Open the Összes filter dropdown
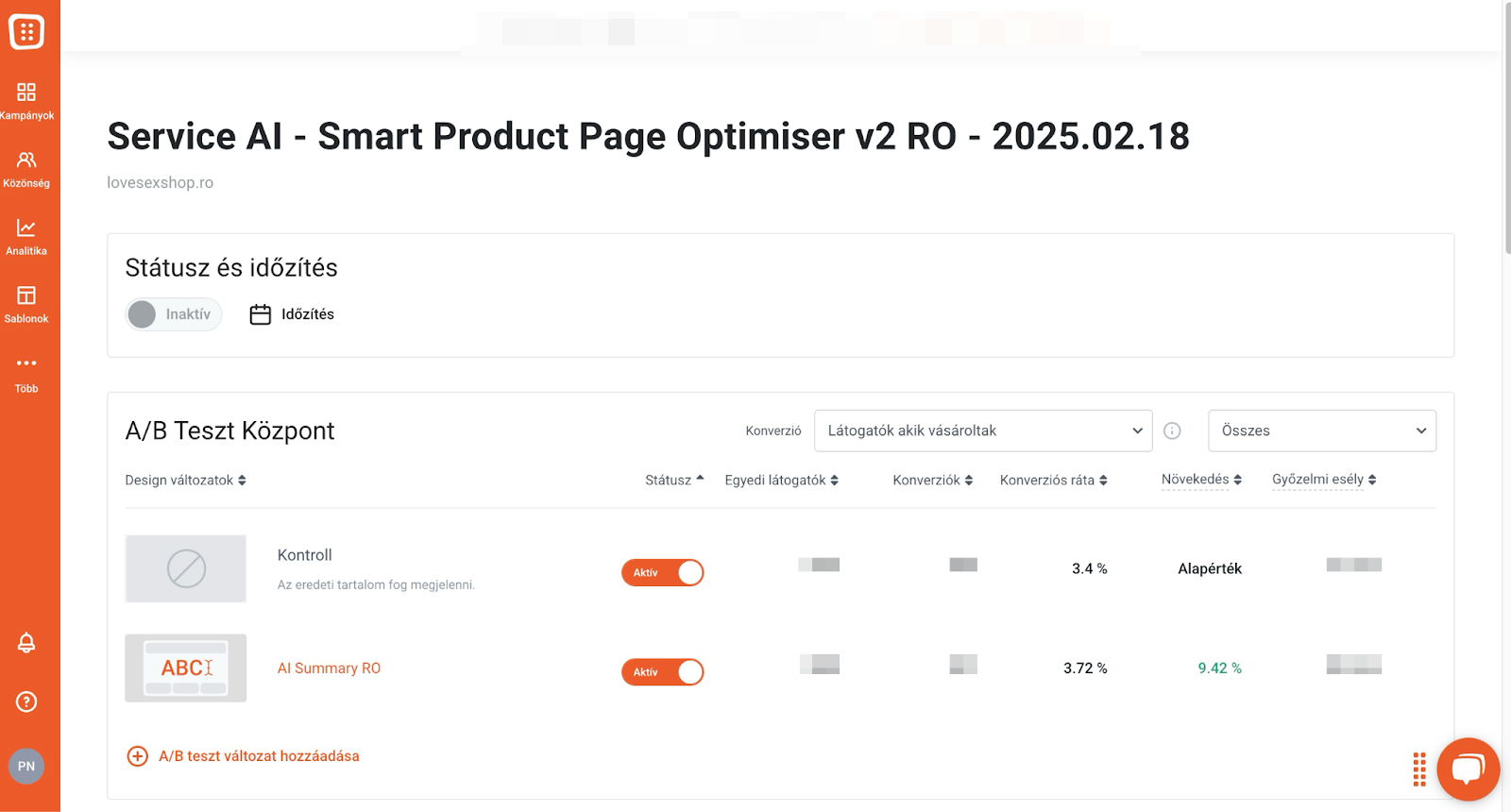Image resolution: width=1511 pixels, height=812 pixels. (1322, 431)
